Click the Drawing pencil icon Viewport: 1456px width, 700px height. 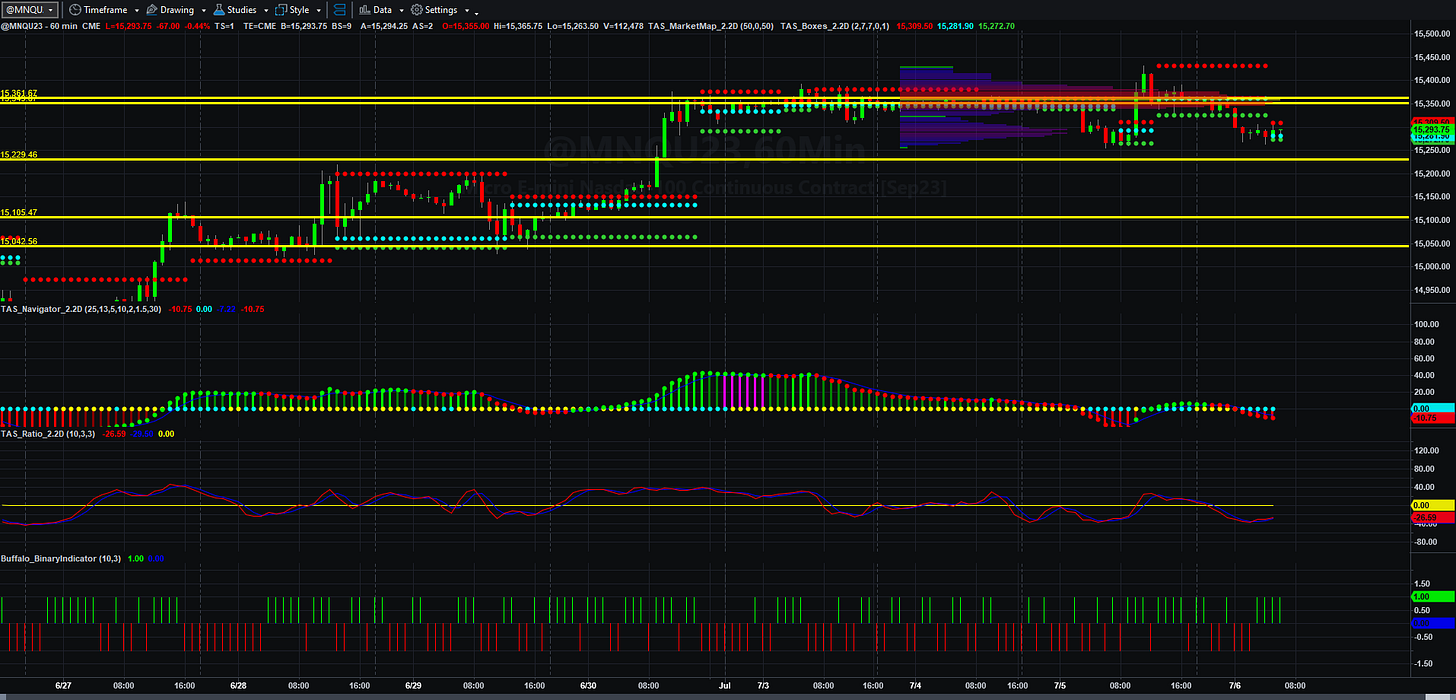click(151, 10)
